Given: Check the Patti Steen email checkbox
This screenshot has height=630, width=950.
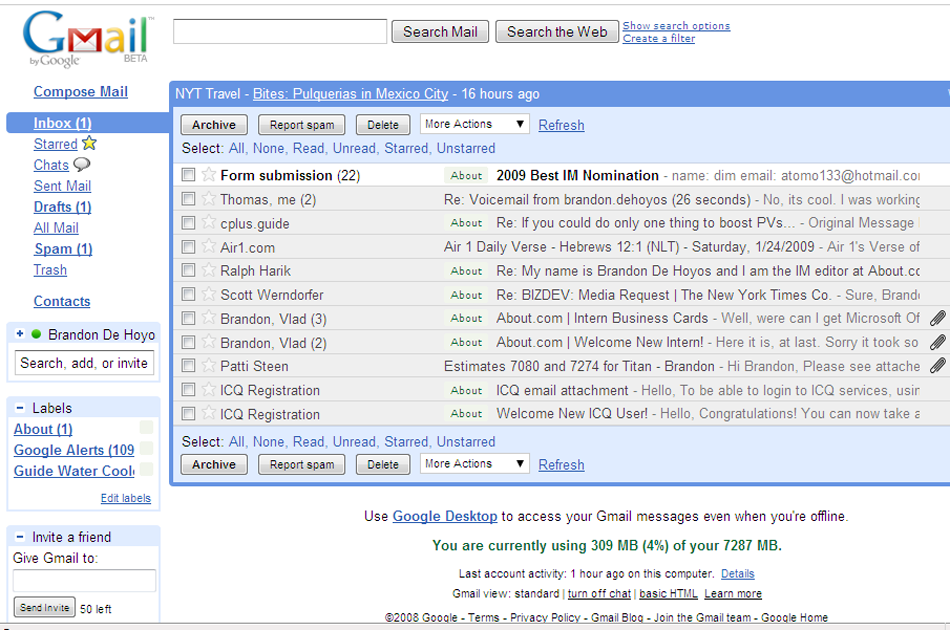Looking at the screenshot, I should (x=188, y=365).
